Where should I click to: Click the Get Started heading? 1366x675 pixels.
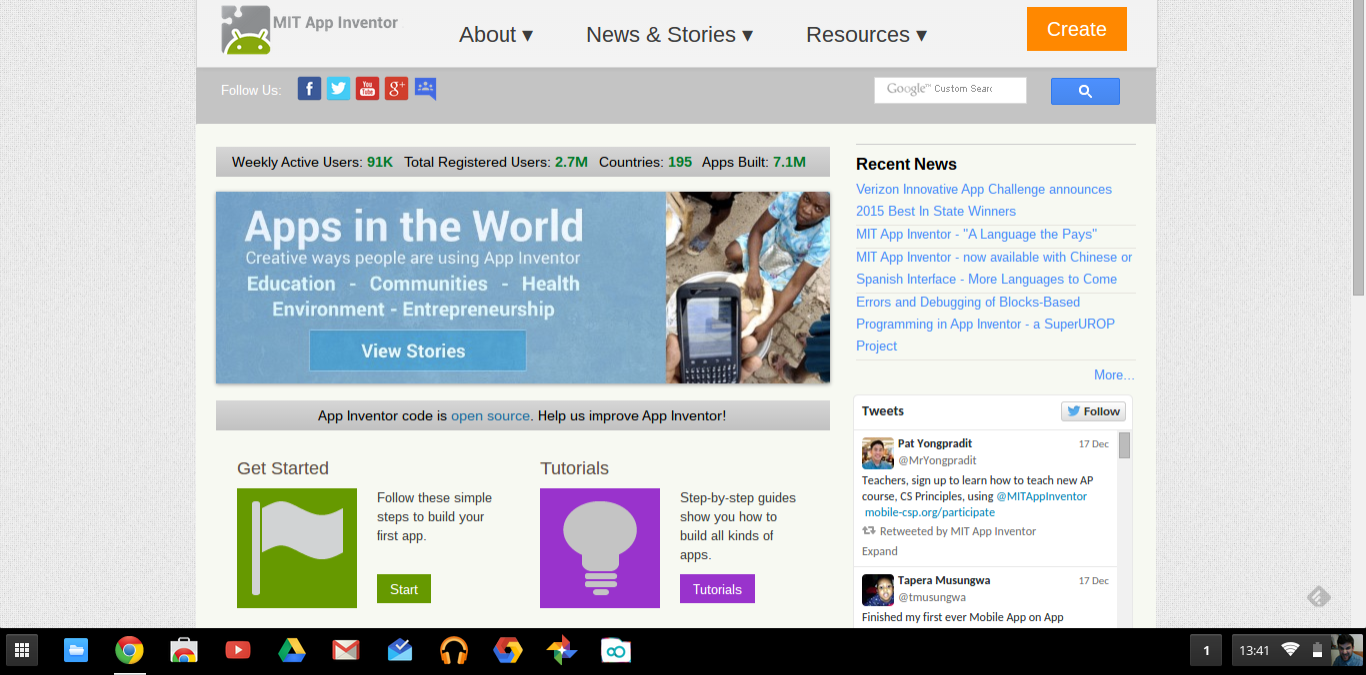coord(283,468)
